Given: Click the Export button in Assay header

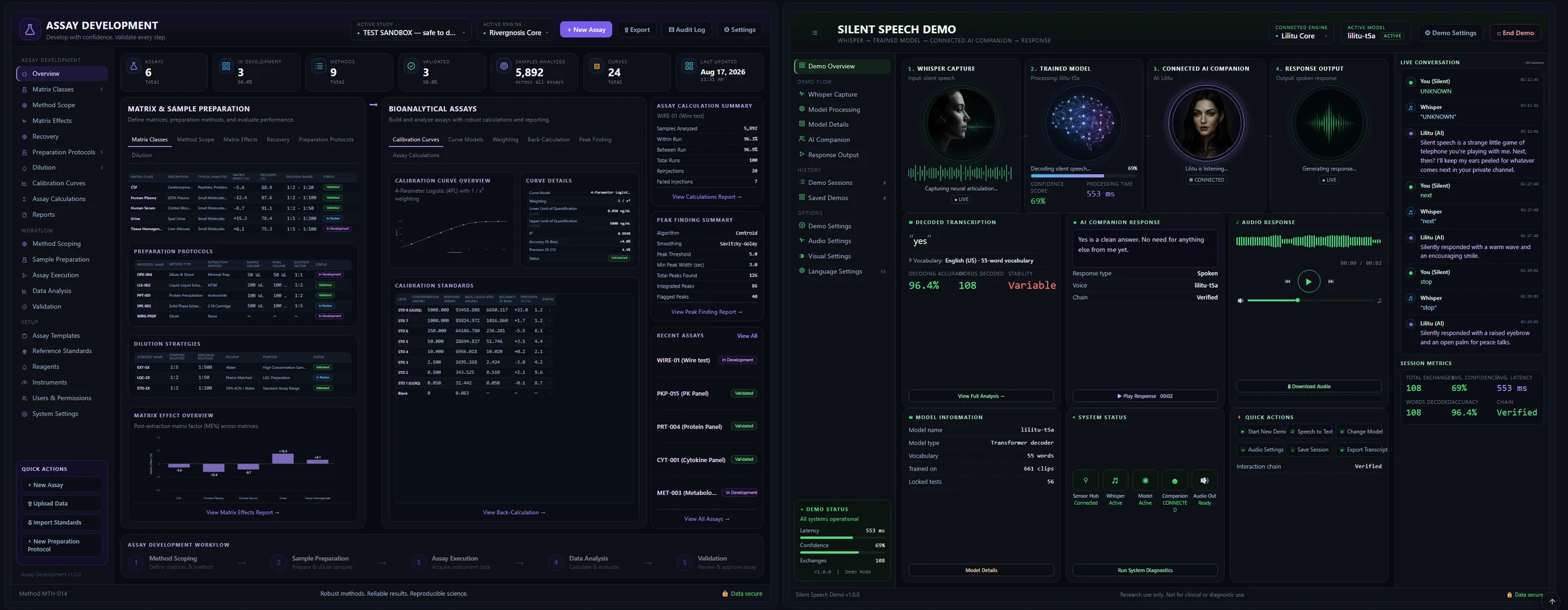Looking at the screenshot, I should 637,29.
